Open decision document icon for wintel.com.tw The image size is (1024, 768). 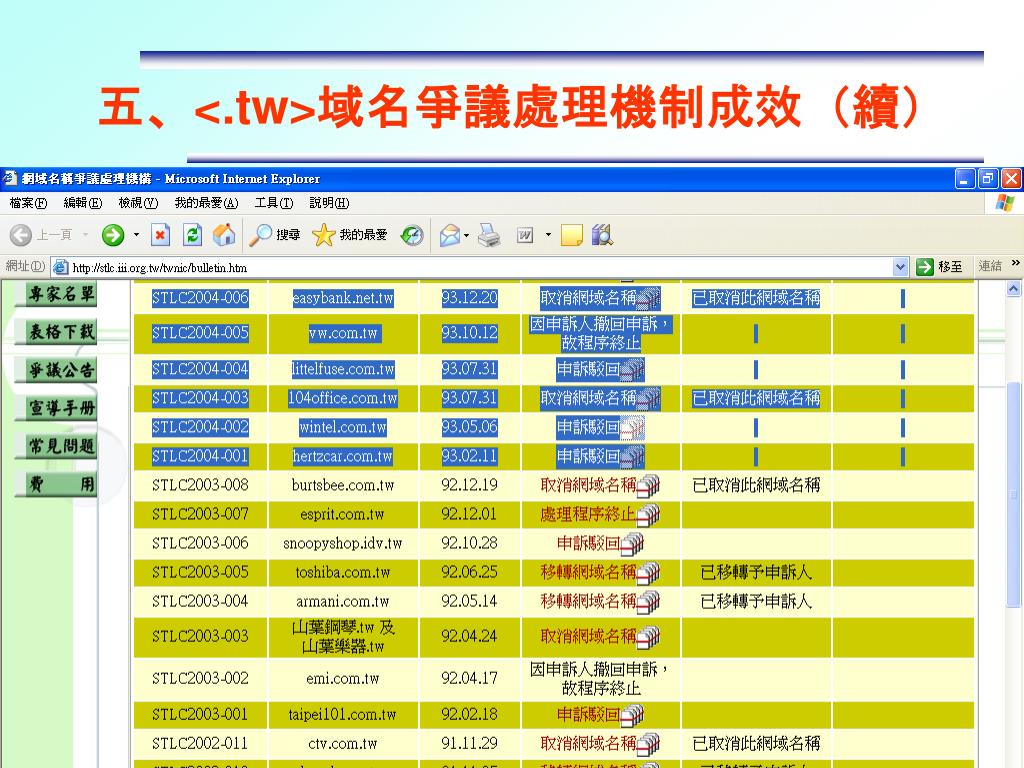click(632, 428)
